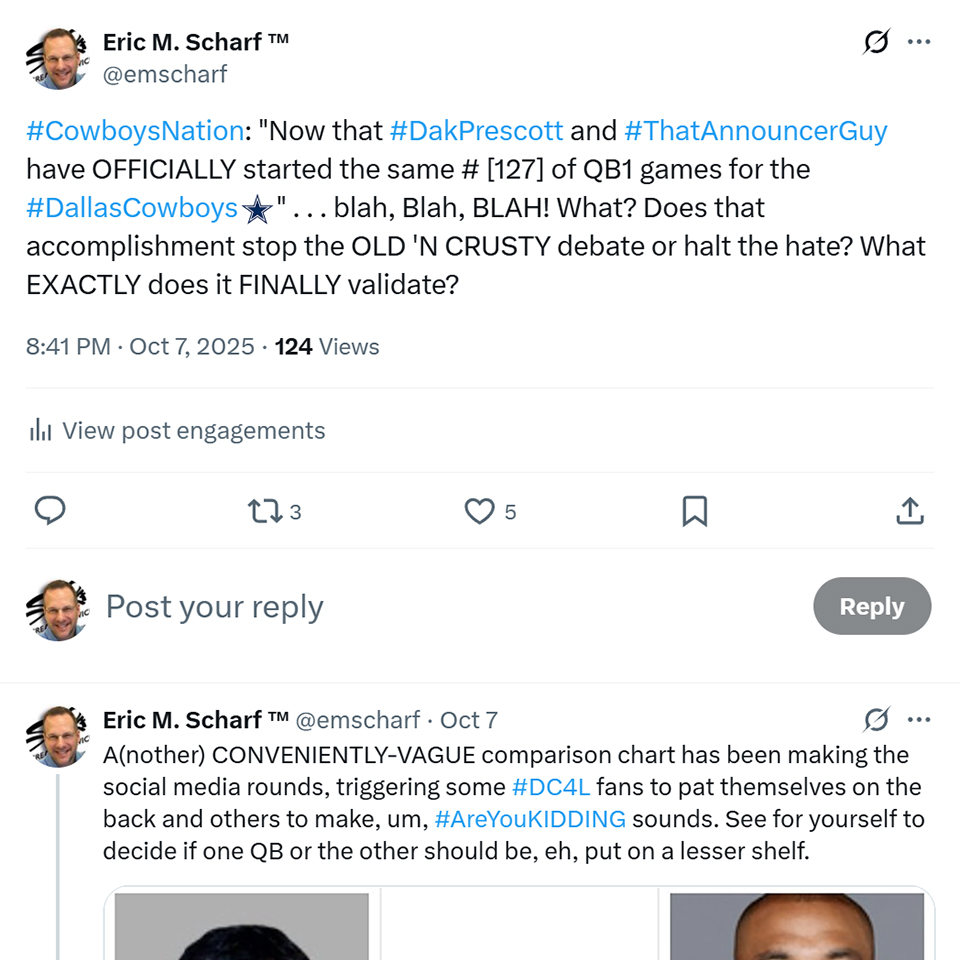Click #AreYouKIDDING hashtag
The image size is (960, 960).
click(x=530, y=819)
